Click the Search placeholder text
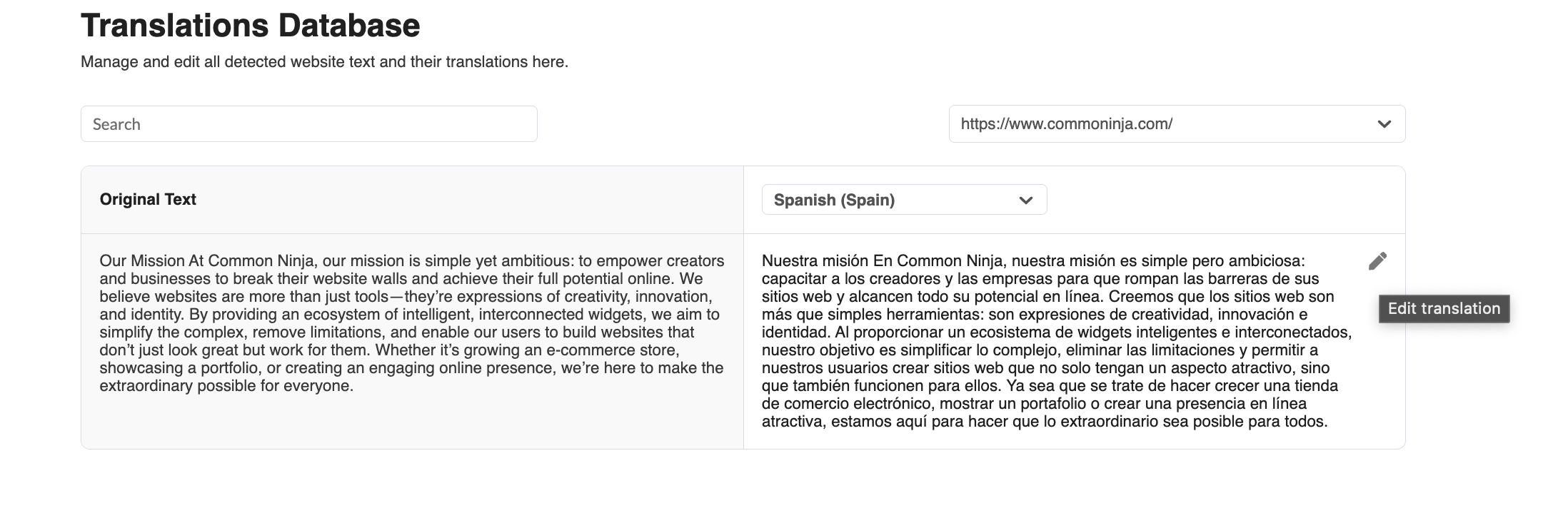 click(x=116, y=125)
